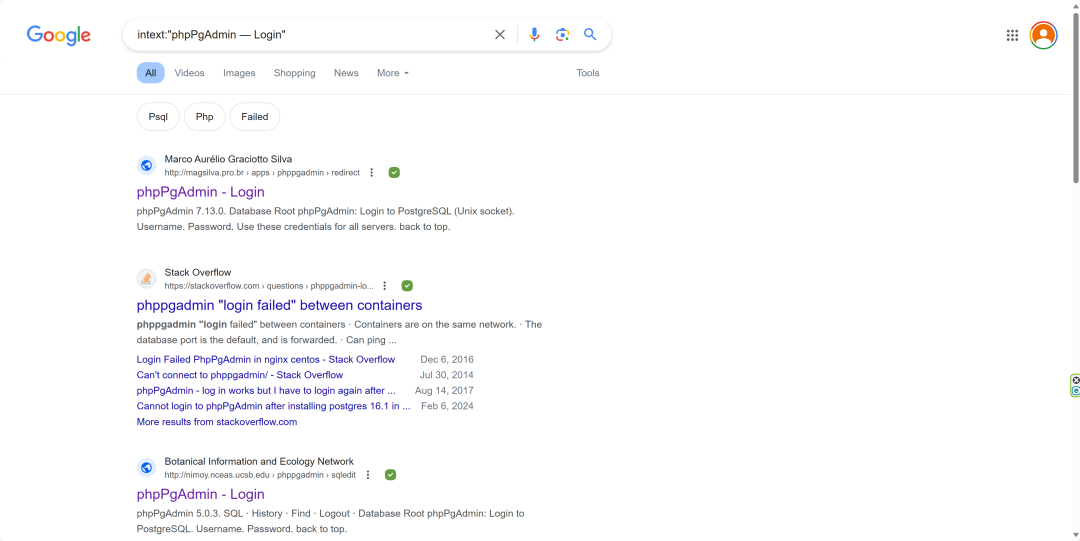Screen dimensions: 1080x541
Task: Click the Stack Overflow site name
Action: point(198,272)
